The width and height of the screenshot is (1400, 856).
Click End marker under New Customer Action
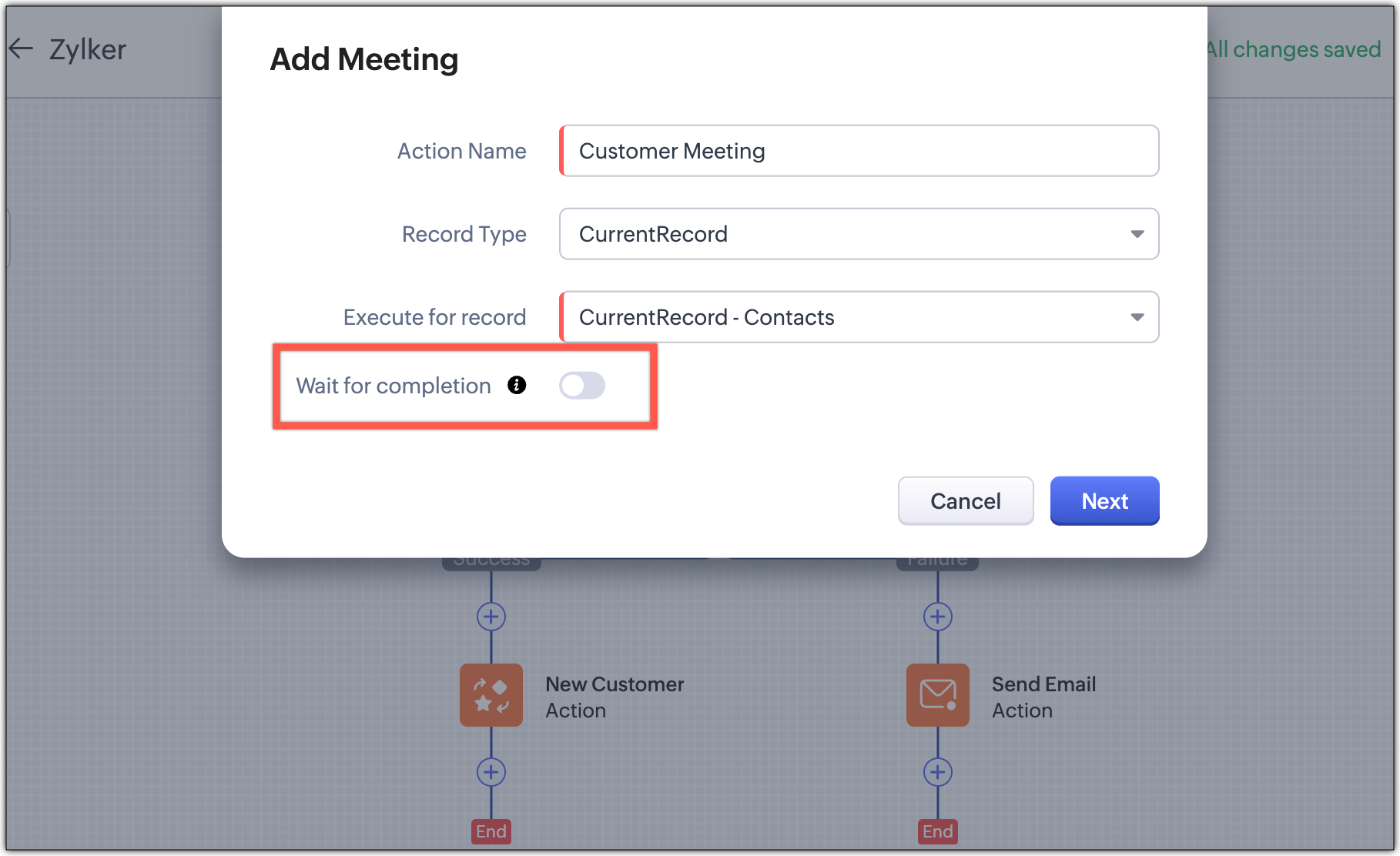click(x=491, y=831)
